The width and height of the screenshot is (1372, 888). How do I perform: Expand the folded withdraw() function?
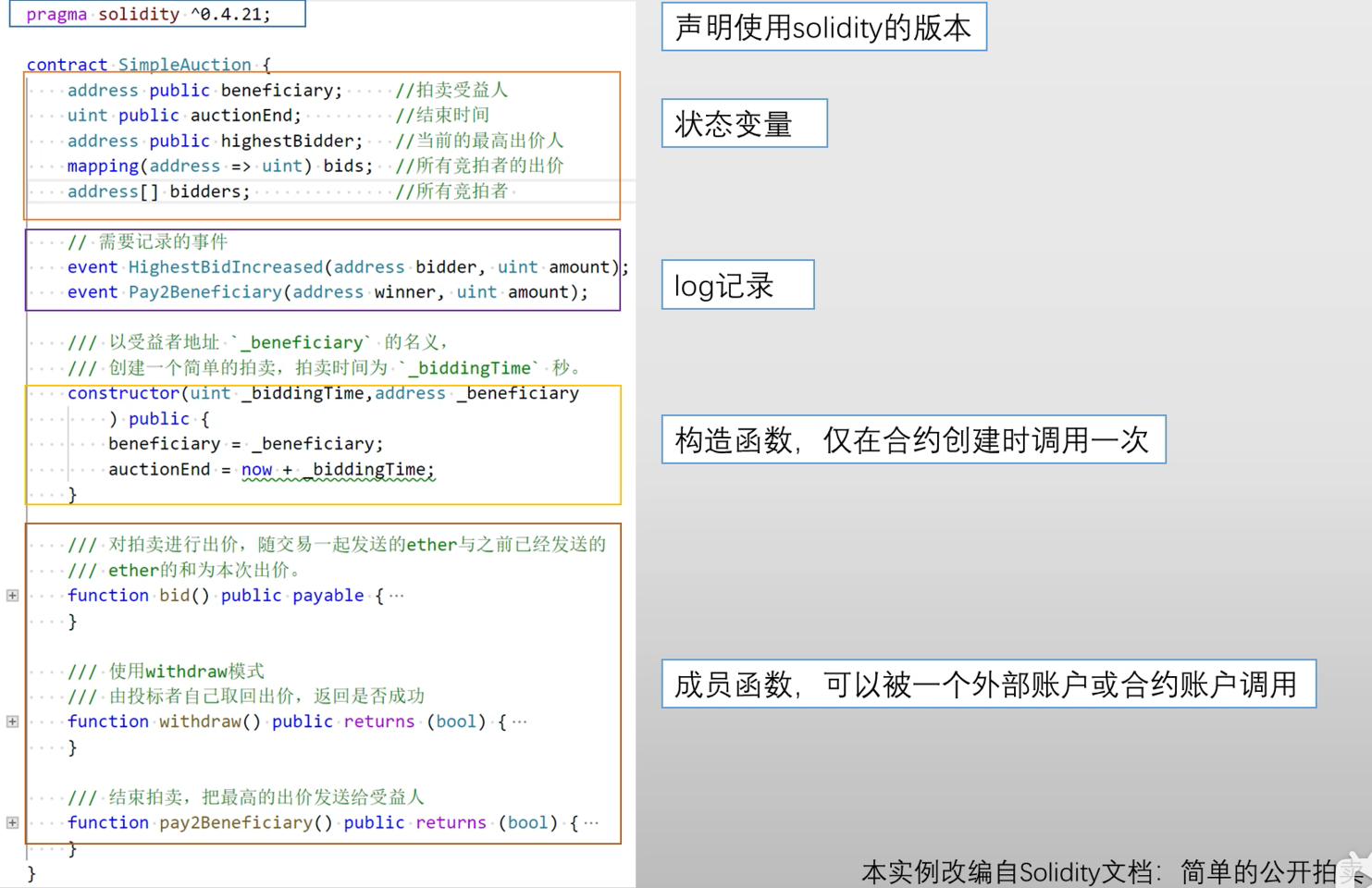[13, 721]
